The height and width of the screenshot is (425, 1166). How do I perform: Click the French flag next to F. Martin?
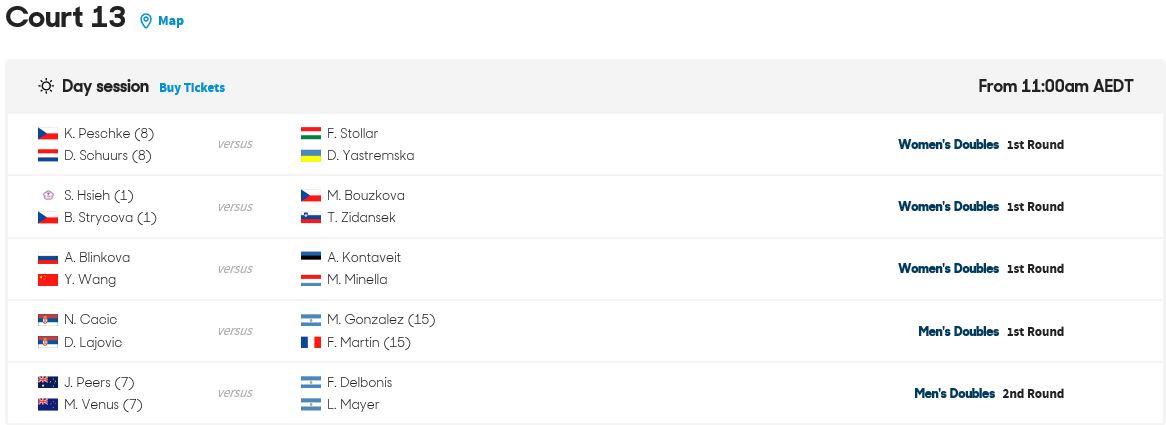pos(311,343)
